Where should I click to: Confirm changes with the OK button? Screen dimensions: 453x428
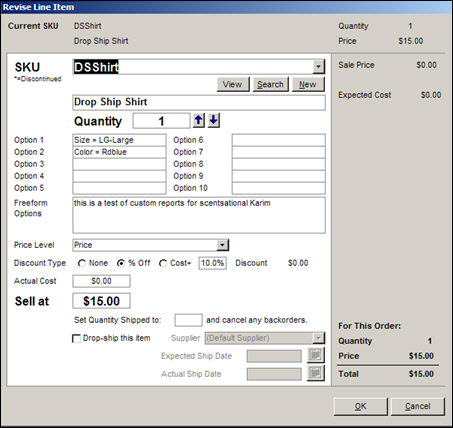(x=360, y=406)
